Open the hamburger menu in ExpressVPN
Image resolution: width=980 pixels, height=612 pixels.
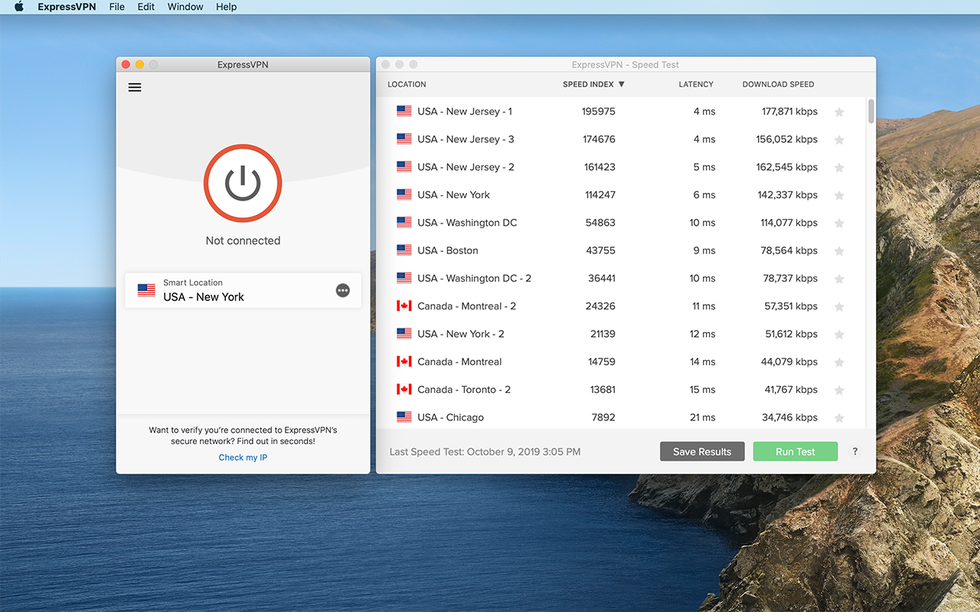click(x=135, y=86)
